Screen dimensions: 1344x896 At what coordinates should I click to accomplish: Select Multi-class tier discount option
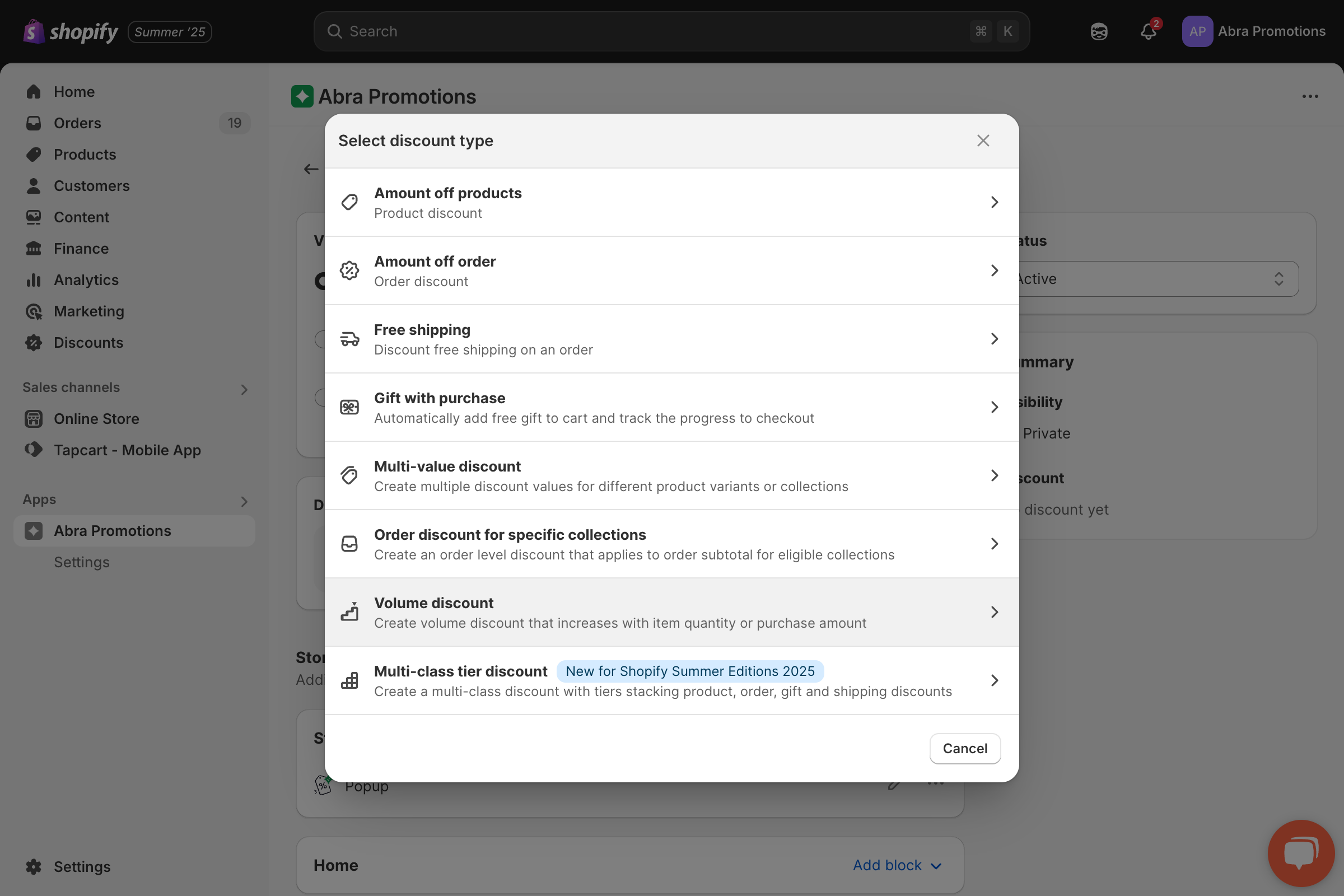[x=671, y=680]
